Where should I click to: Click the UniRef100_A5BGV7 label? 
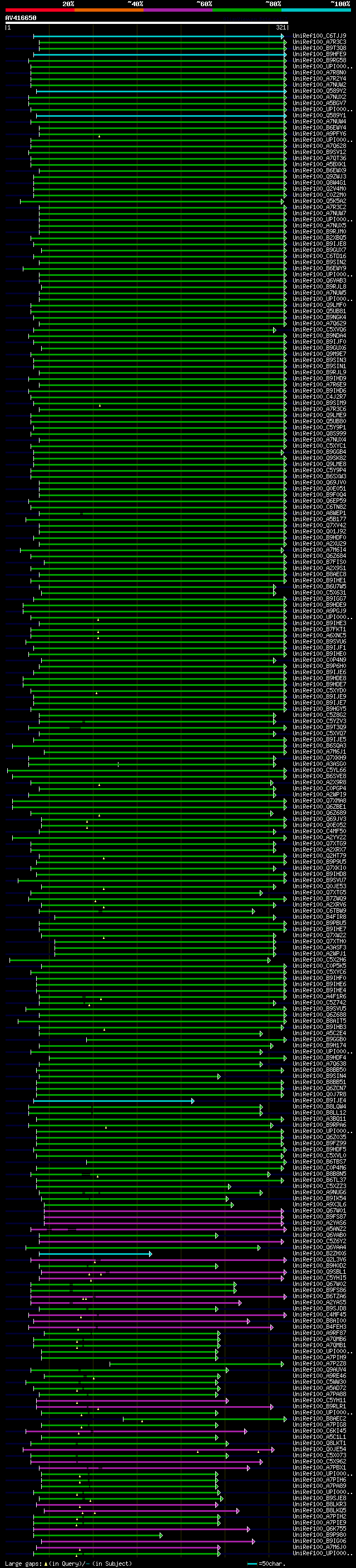(319, 103)
